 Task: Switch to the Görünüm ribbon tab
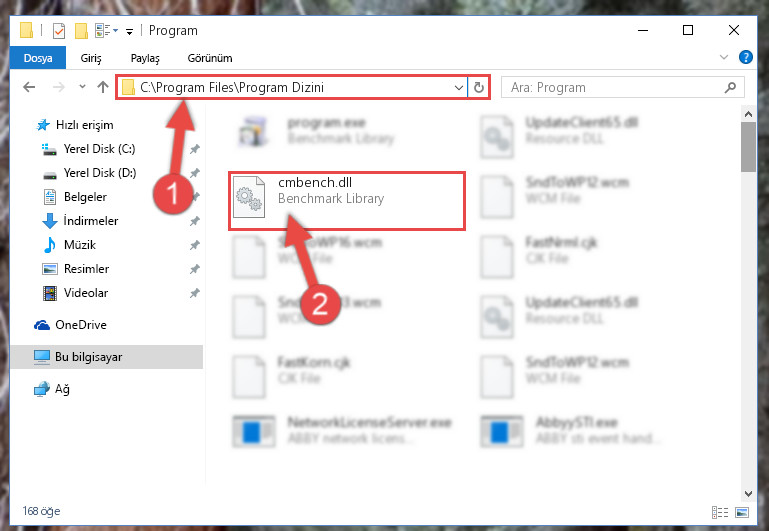click(x=210, y=58)
